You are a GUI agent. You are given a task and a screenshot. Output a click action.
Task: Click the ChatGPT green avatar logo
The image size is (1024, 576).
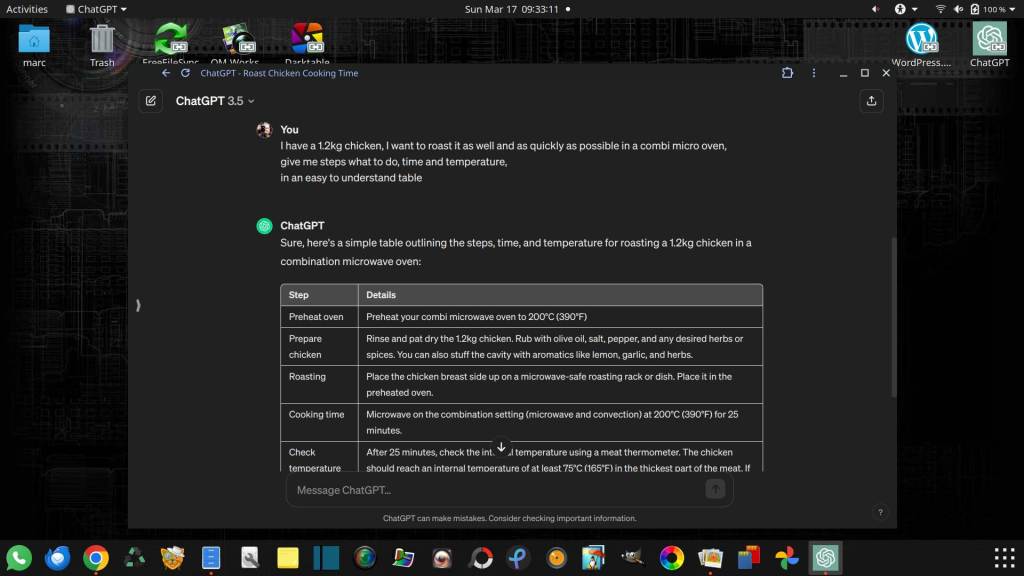tap(264, 226)
